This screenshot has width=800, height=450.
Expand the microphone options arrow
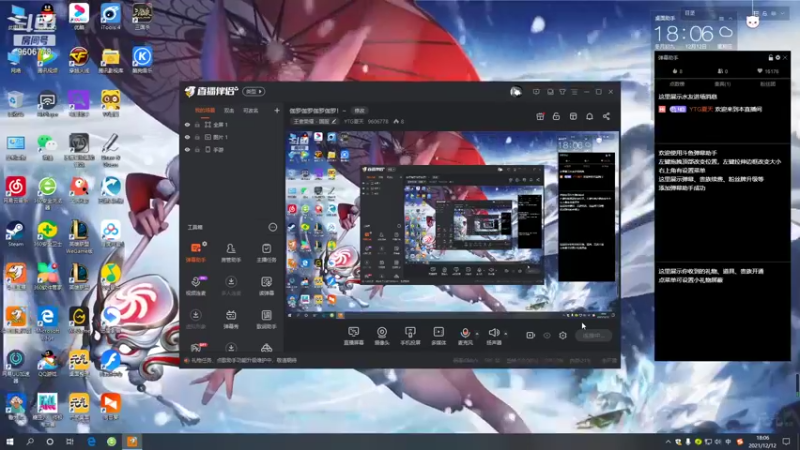pyautogui.click(x=477, y=334)
